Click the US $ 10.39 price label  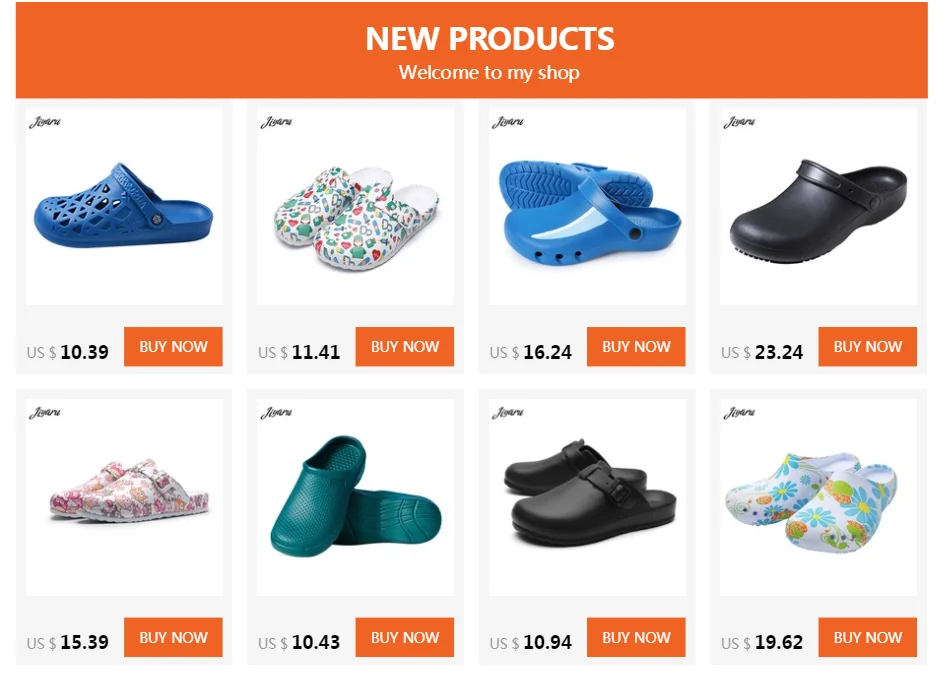click(67, 352)
